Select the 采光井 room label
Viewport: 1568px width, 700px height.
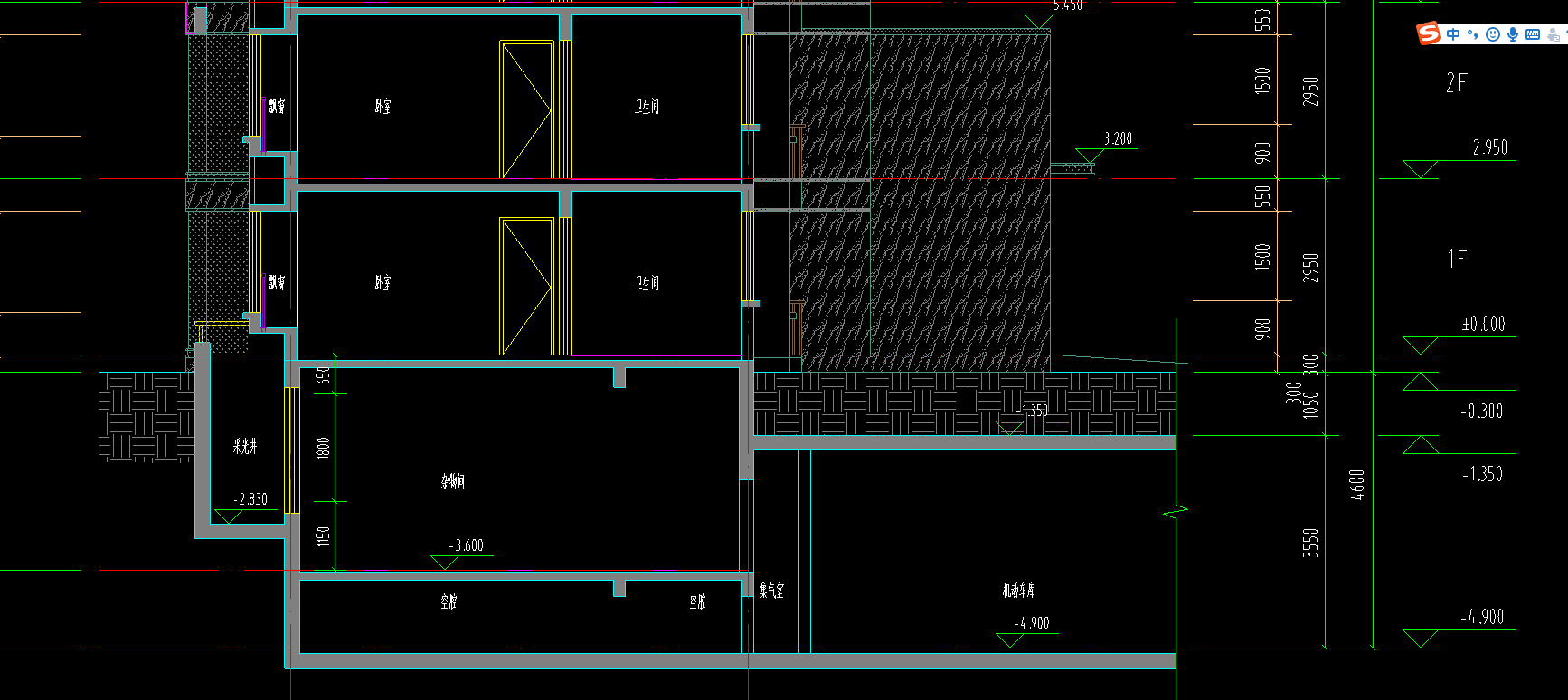coord(245,446)
